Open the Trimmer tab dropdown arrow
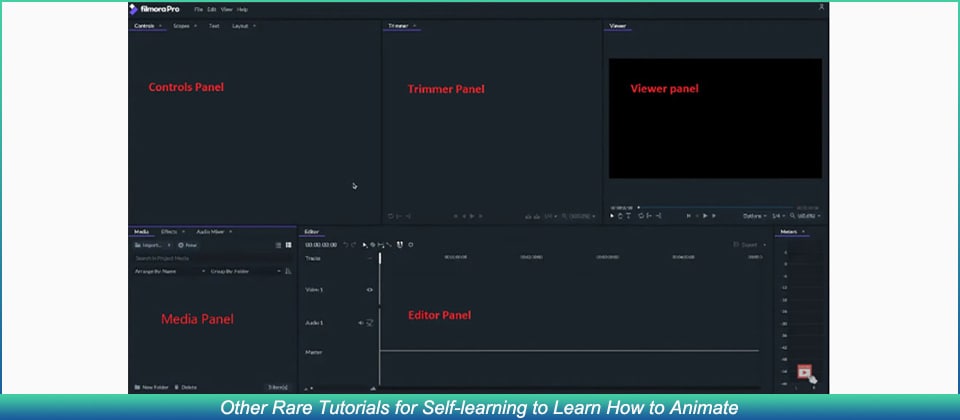 [414, 26]
